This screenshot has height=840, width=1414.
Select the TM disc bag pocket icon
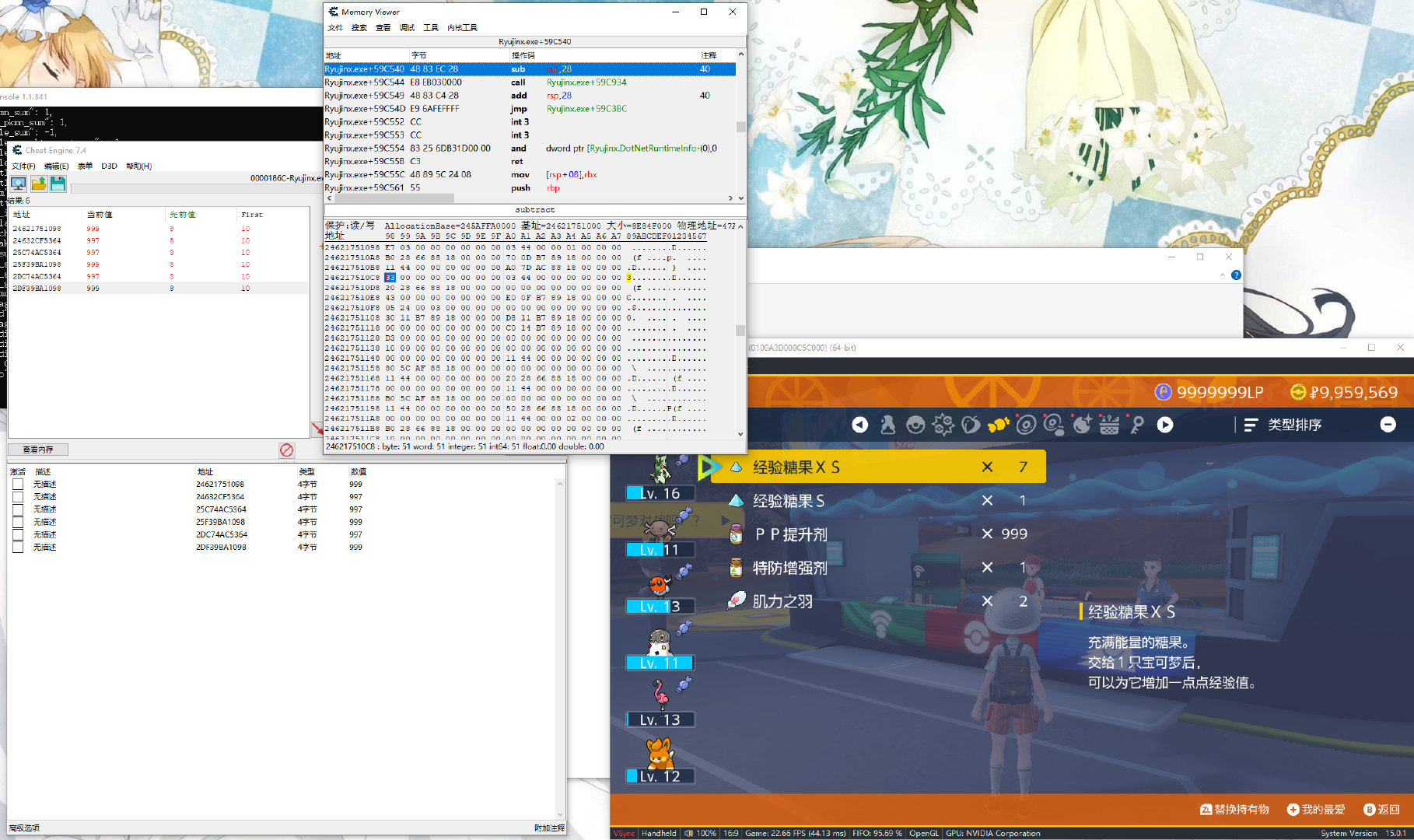(x=1026, y=425)
